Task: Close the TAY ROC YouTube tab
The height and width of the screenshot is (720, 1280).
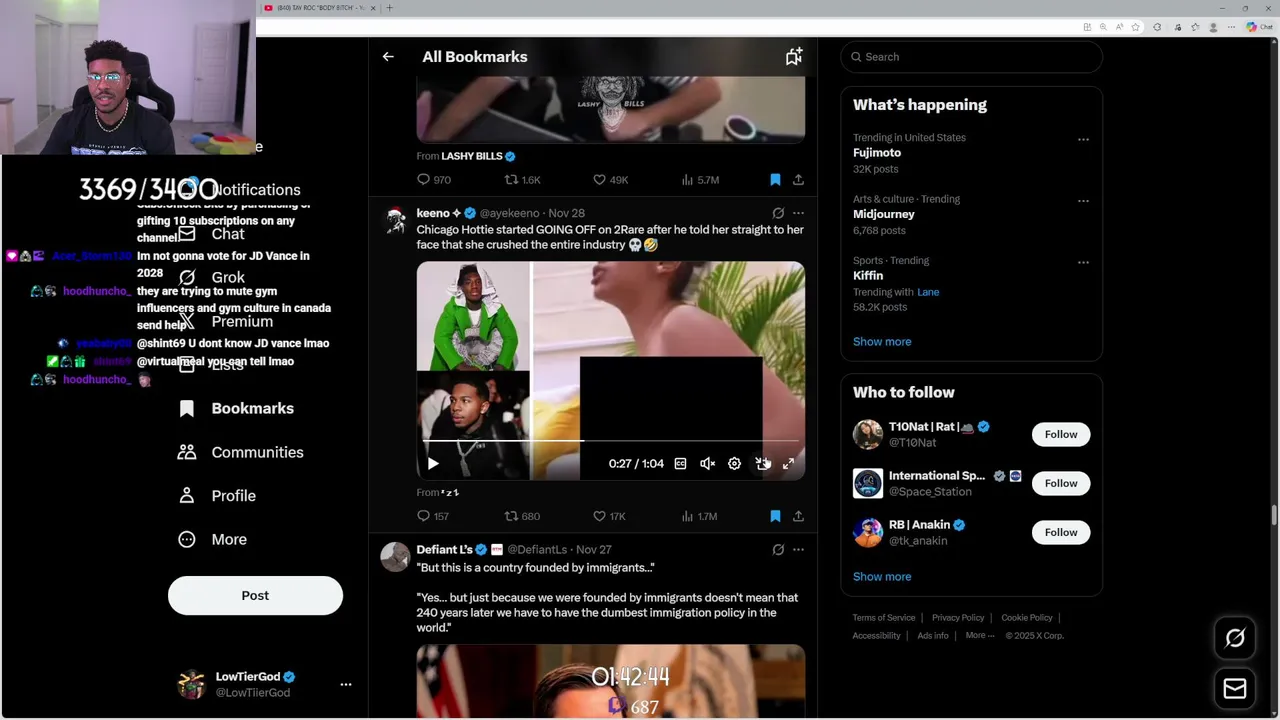Action: [373, 8]
